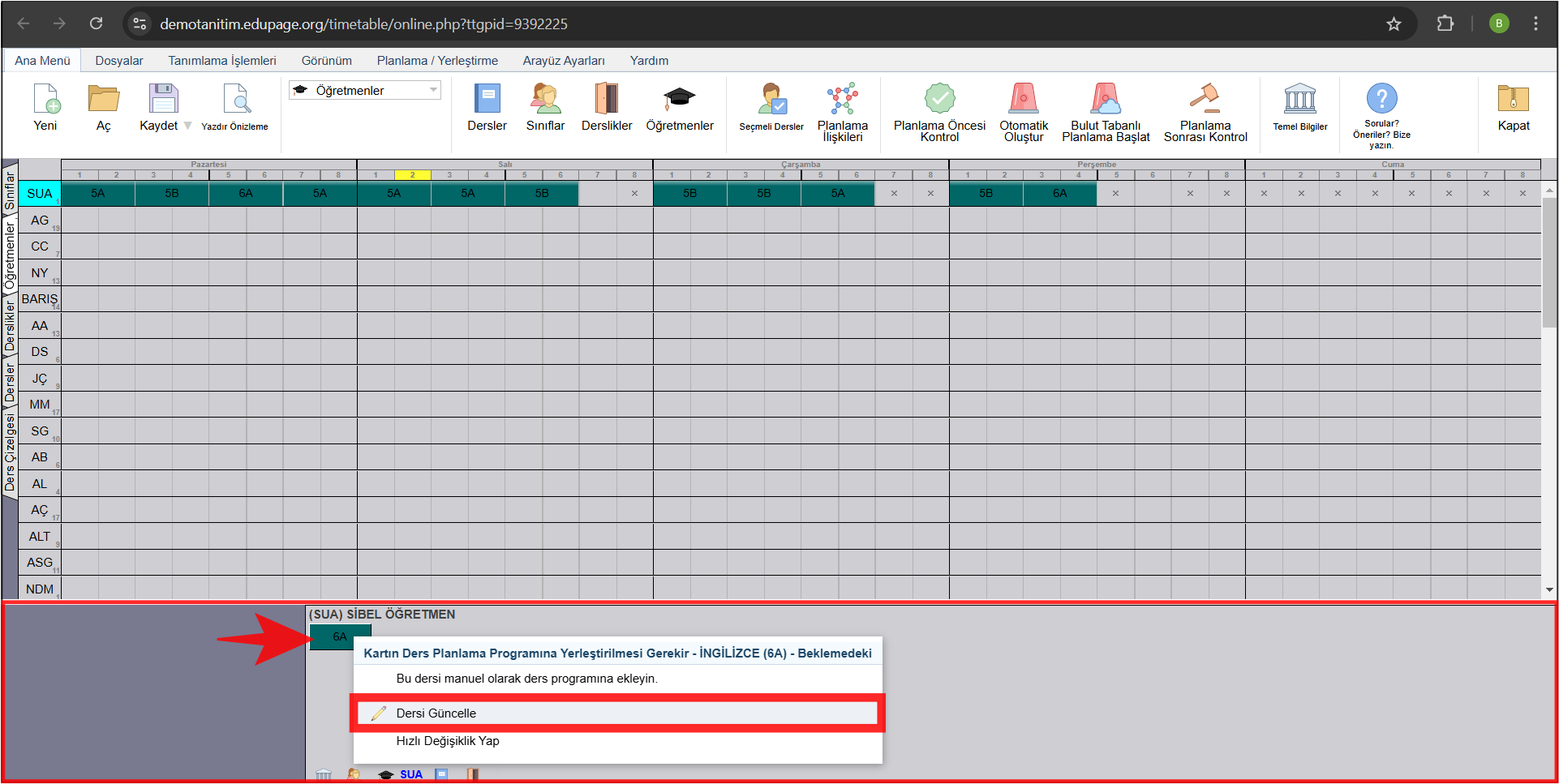Screen dimensions: 1559x784
Task: Click the 5A card in Pazartesi period 1
Action: [98, 193]
